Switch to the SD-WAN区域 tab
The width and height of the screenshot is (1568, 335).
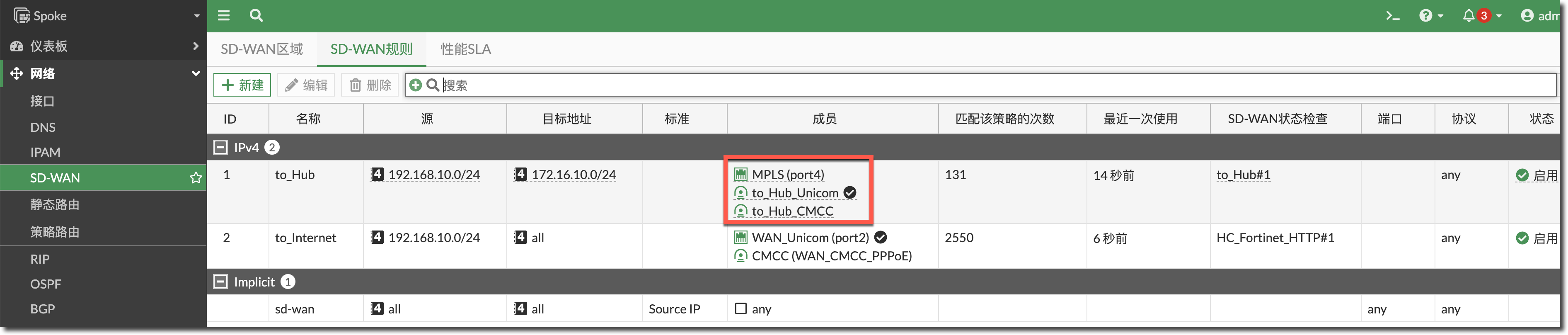262,49
